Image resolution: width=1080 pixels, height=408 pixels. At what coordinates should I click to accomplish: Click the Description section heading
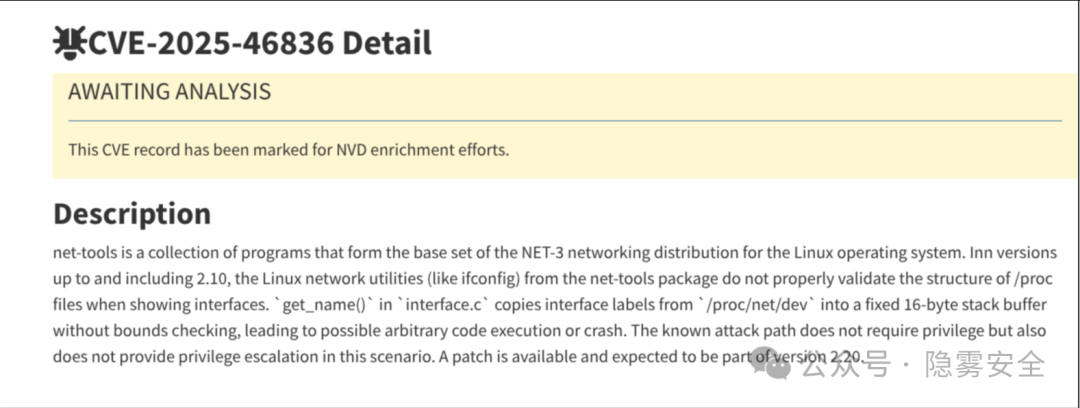tap(131, 214)
